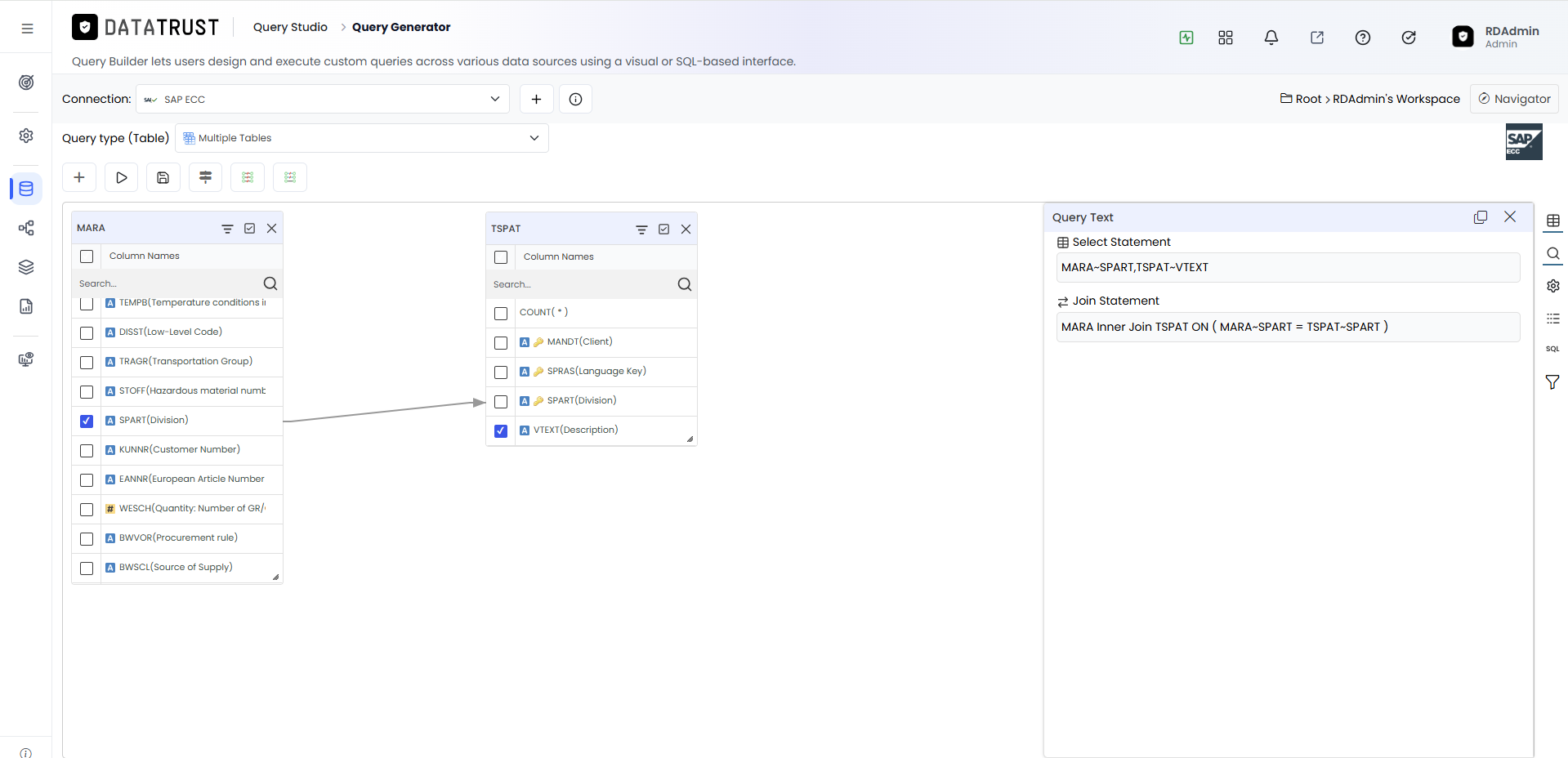The height and width of the screenshot is (758, 1568).
Task: Click the DATATRUST logo
Action: click(x=145, y=27)
